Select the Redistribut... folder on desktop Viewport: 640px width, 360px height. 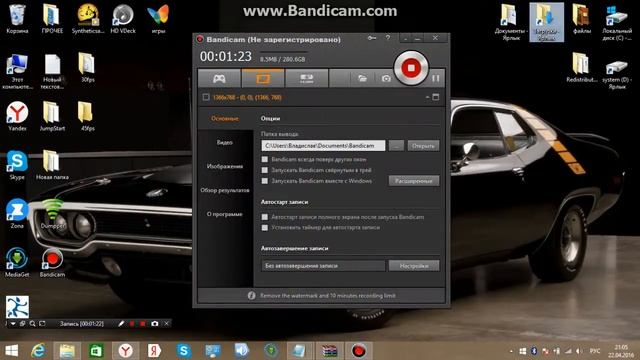pyautogui.click(x=582, y=67)
